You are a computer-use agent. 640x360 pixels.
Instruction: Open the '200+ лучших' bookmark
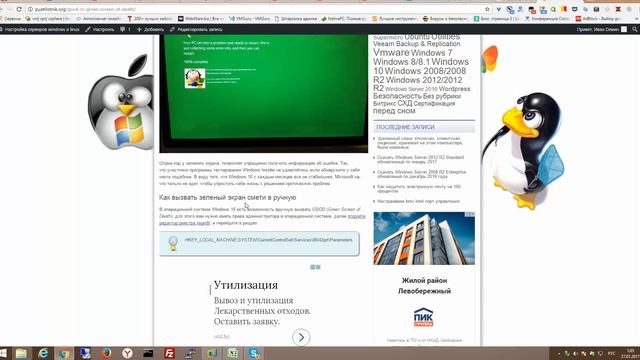click(150, 19)
